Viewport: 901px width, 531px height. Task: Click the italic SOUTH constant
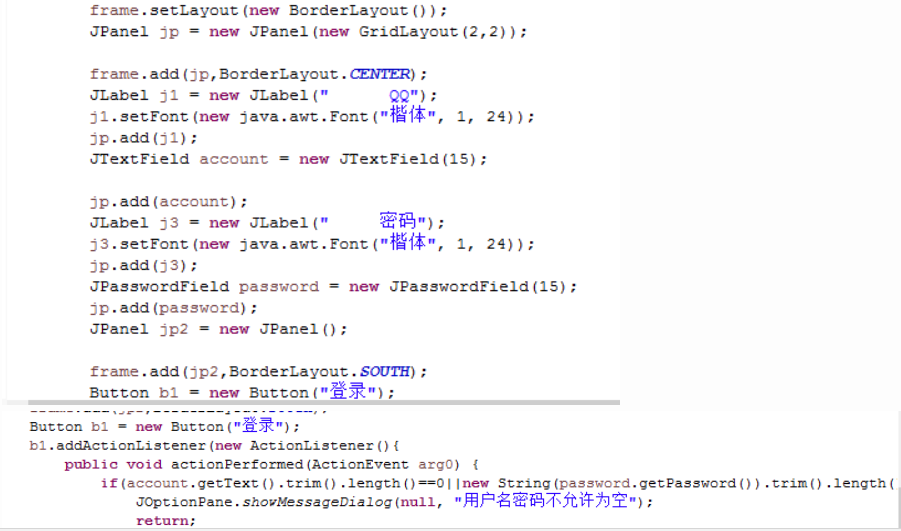pyautogui.click(x=385, y=371)
